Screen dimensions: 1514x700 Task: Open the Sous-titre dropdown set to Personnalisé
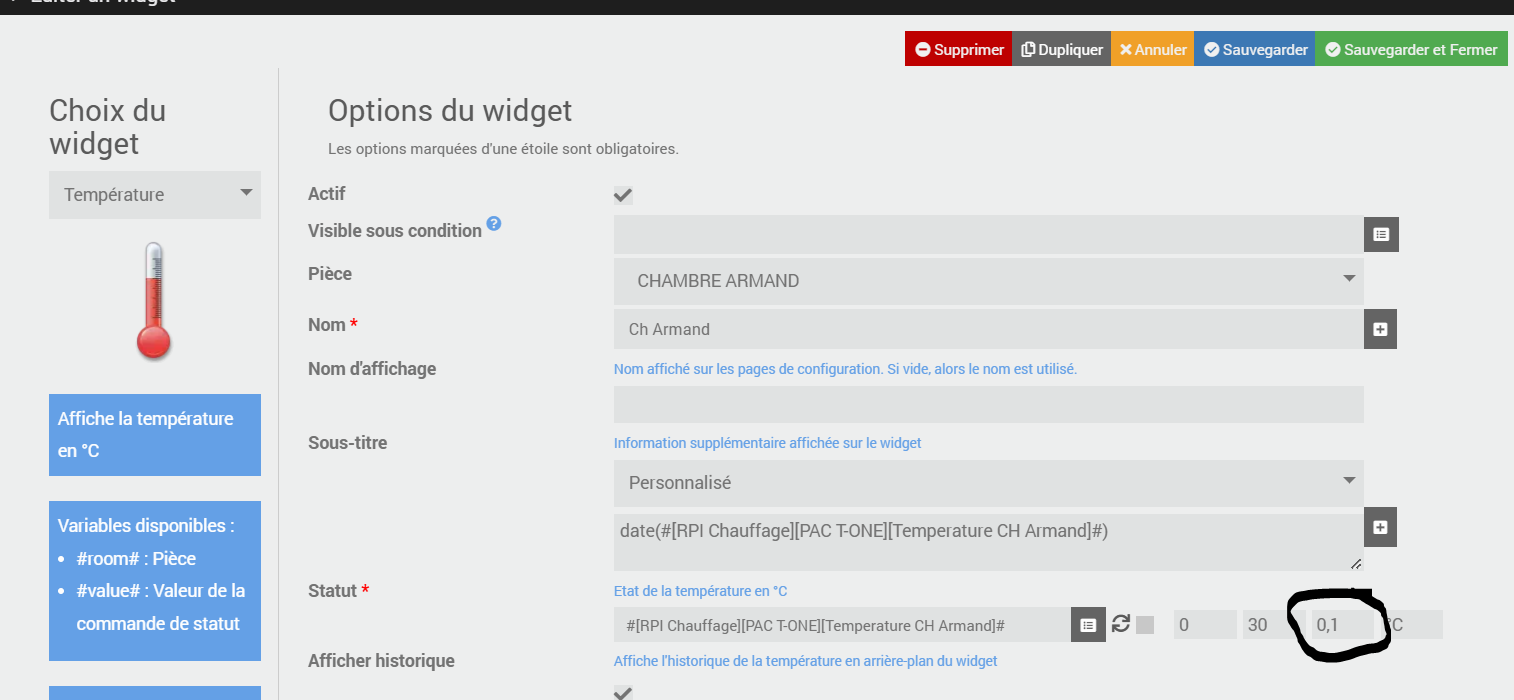point(988,483)
